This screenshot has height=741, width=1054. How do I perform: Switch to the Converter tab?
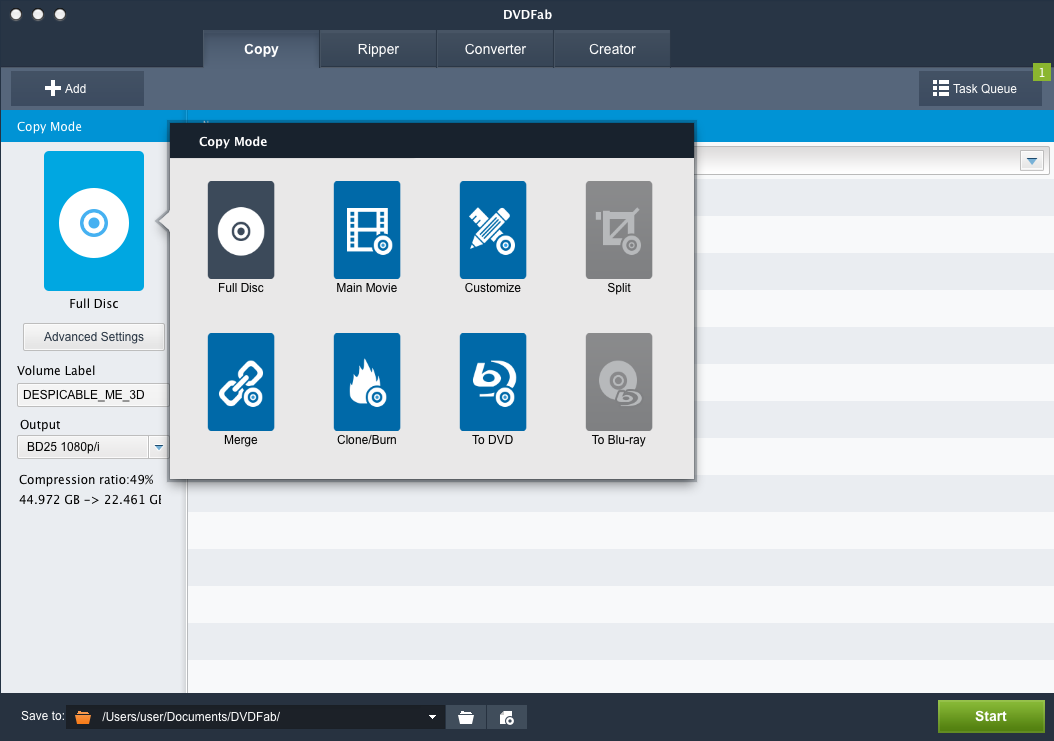coord(495,49)
